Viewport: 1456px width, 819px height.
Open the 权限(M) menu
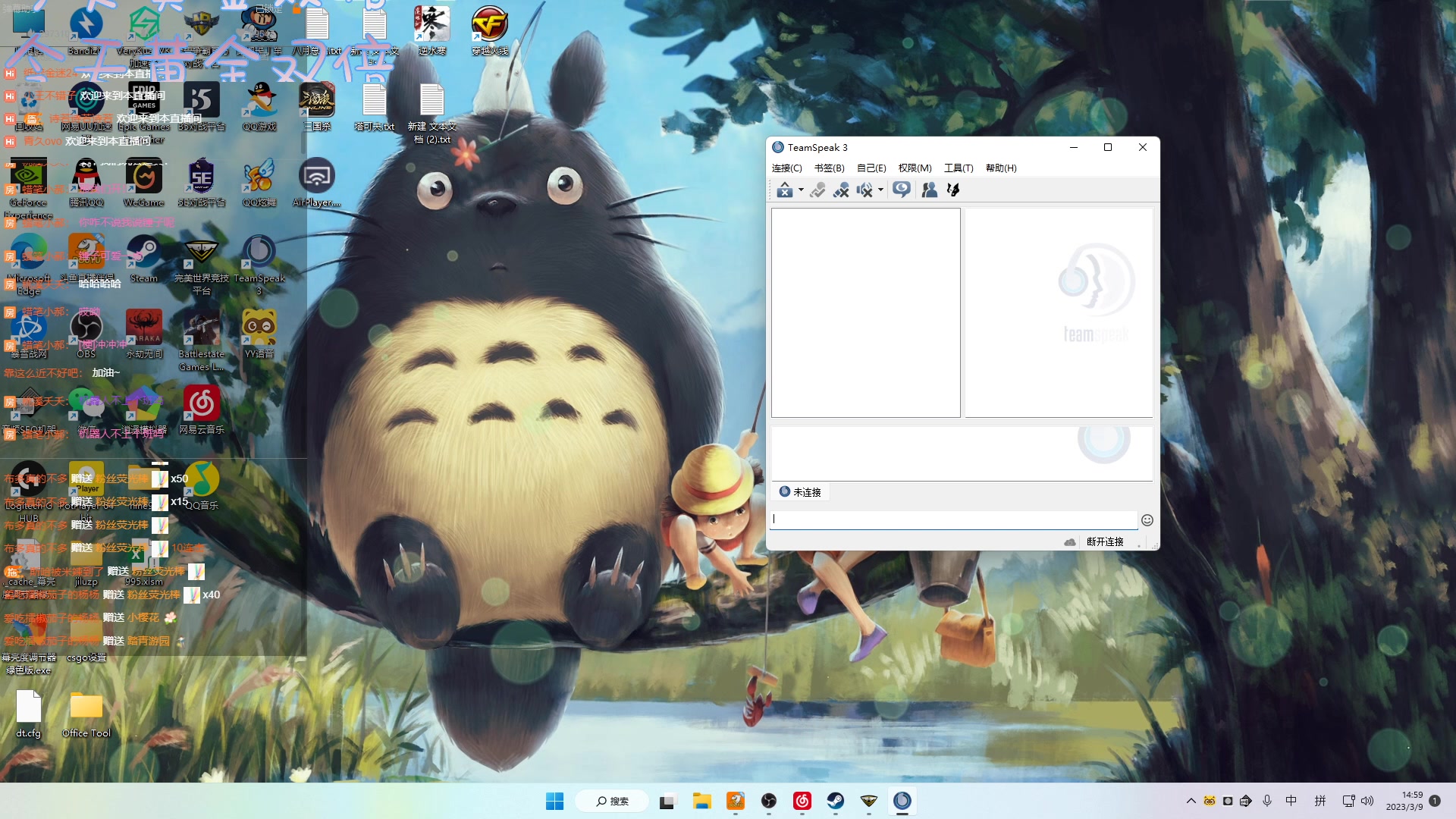coord(915,168)
